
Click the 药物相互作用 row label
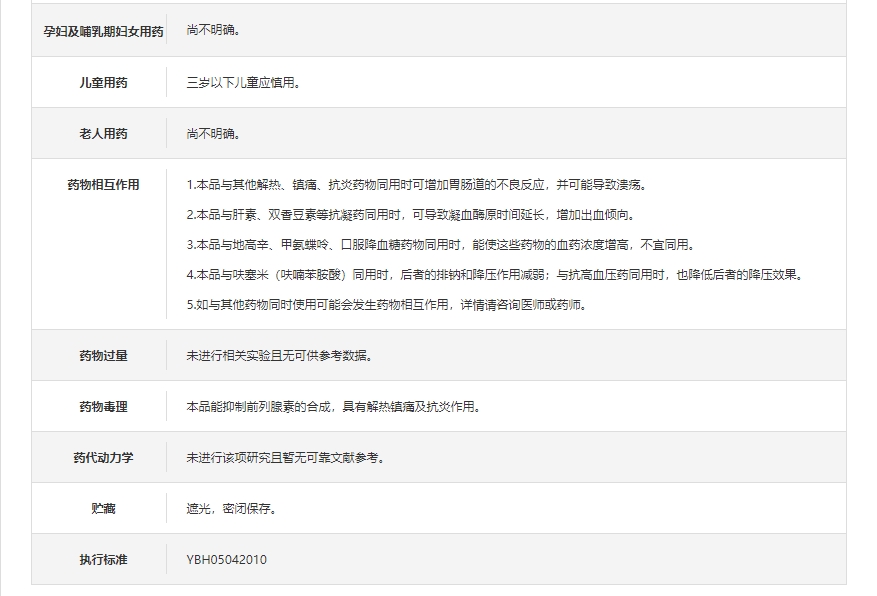[x=103, y=185]
